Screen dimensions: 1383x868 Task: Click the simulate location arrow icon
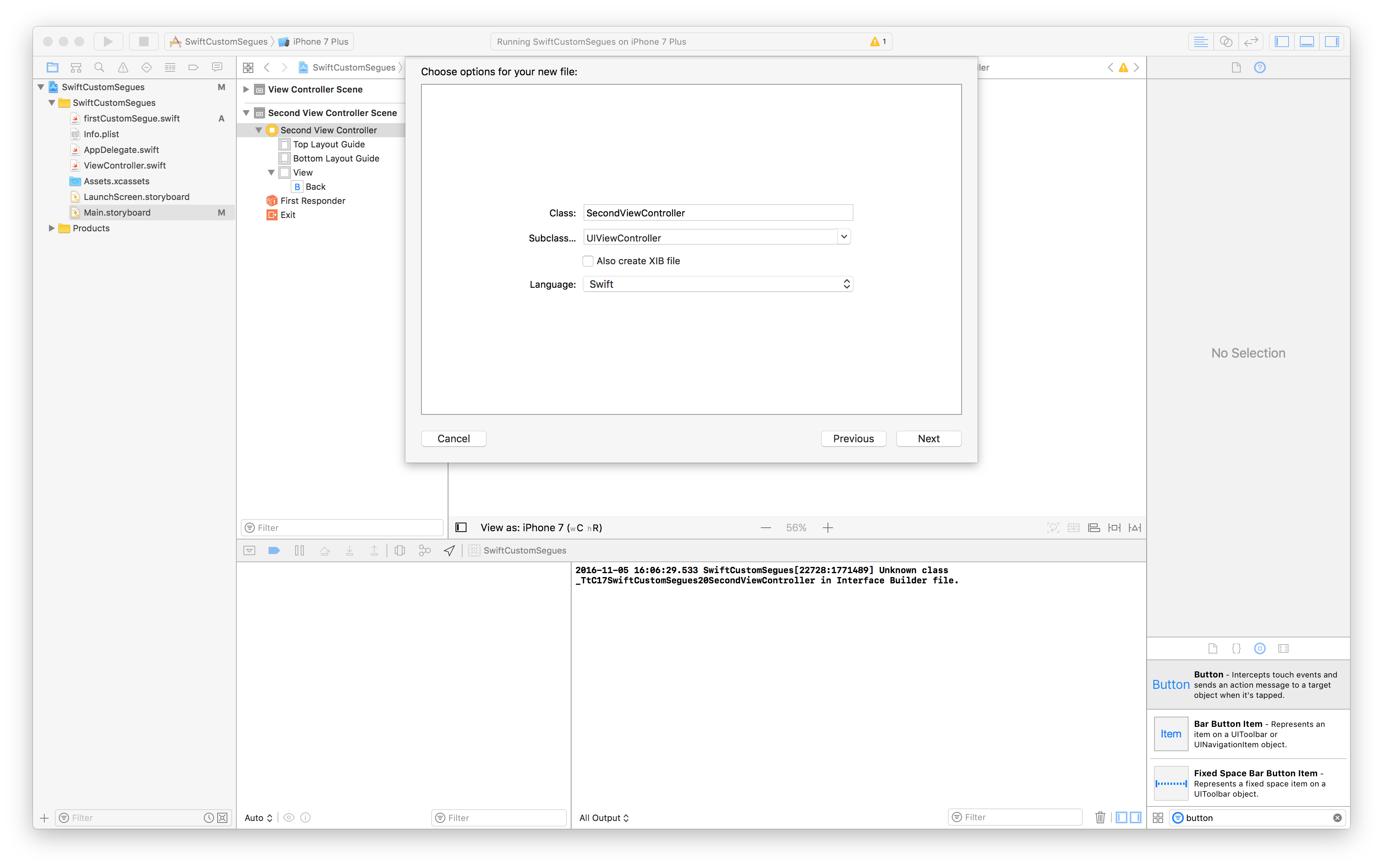[x=449, y=550]
